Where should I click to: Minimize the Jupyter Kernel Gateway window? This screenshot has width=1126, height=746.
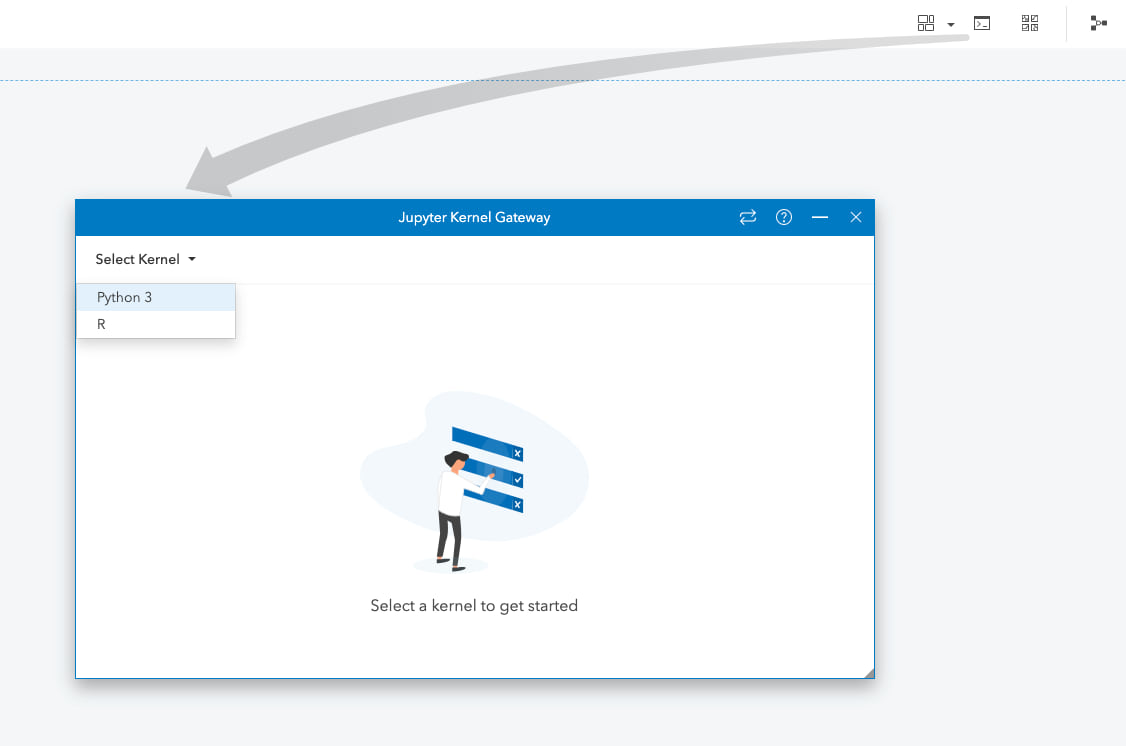pyautogui.click(x=820, y=217)
